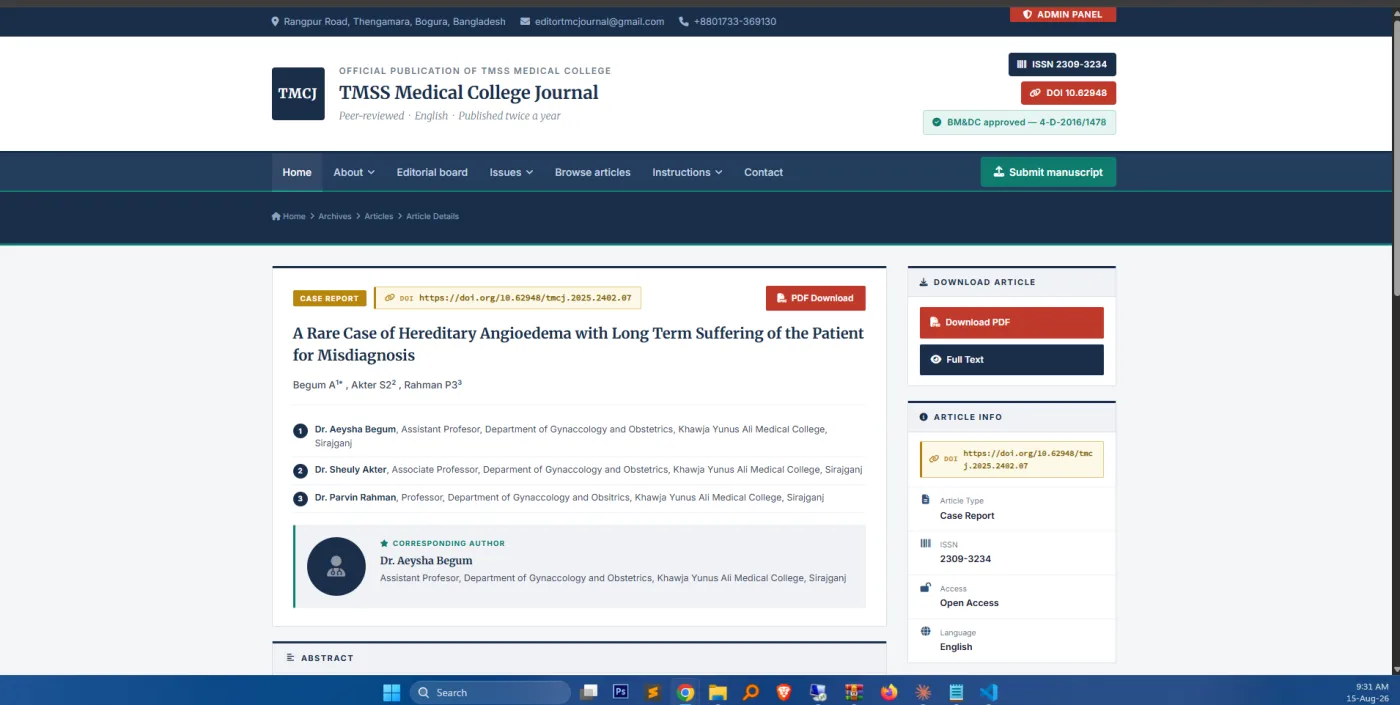Click the Open Access unlock icon

(925, 587)
